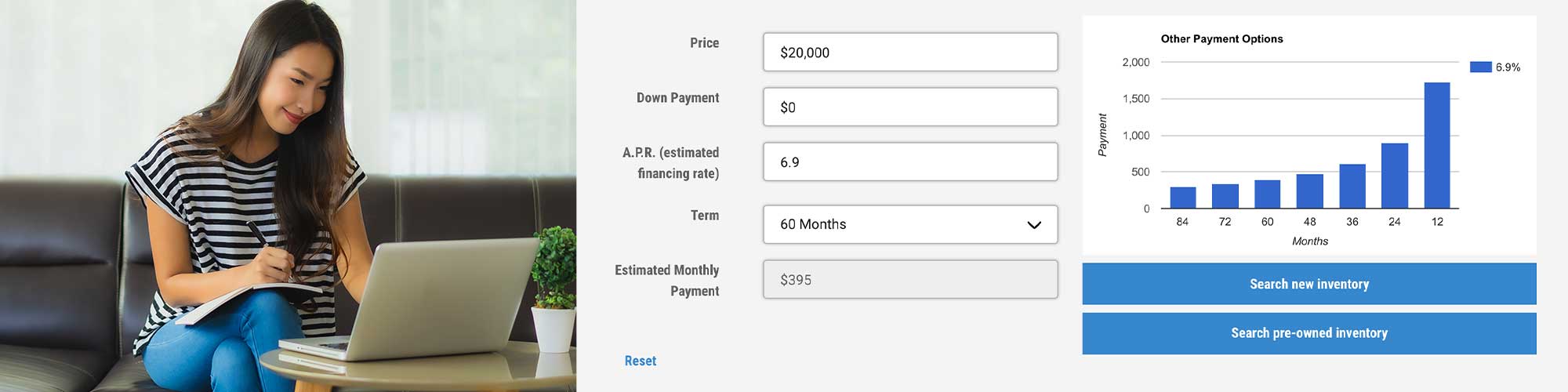Click the woman with laptop photo

coord(288,196)
